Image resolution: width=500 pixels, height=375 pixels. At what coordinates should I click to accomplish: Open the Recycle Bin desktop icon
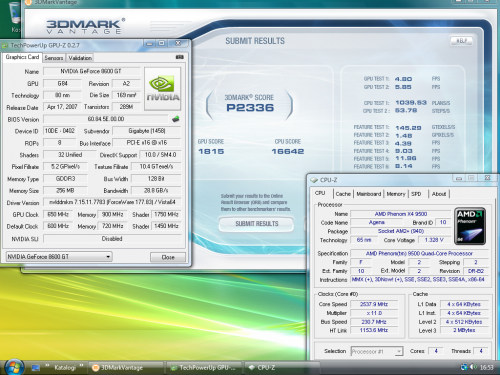click(x=15, y=17)
